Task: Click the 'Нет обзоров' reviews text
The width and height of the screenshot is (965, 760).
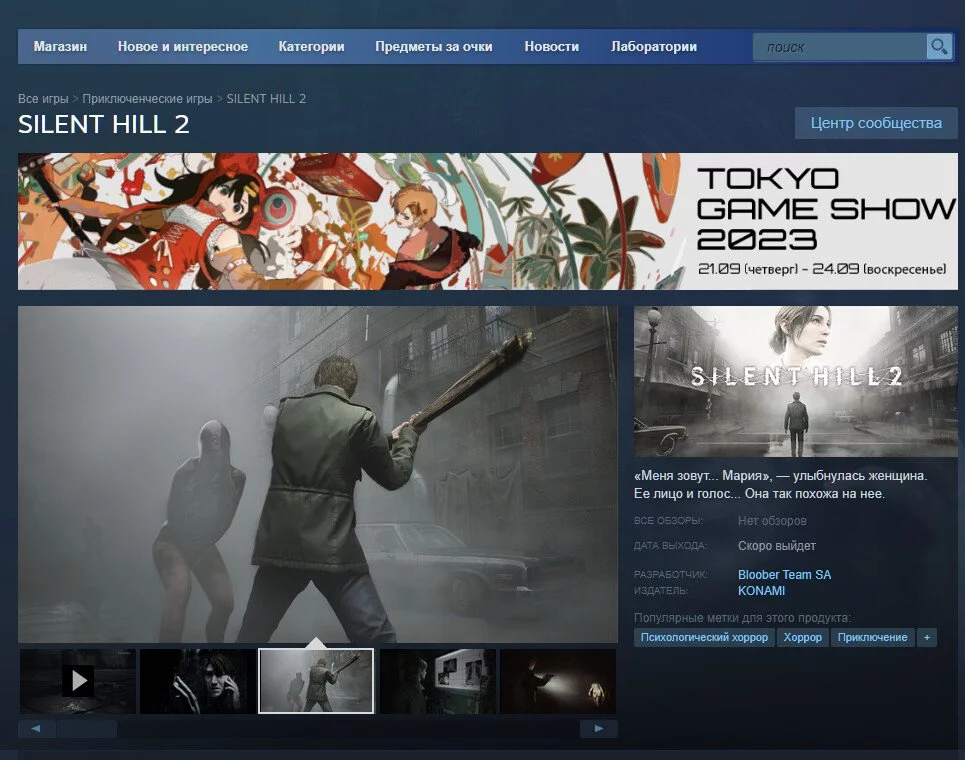Action: coord(772,521)
